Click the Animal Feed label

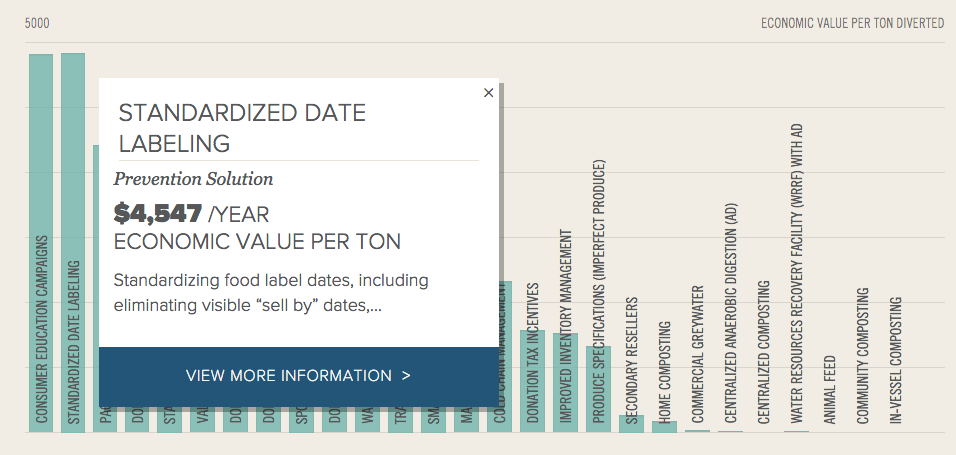tap(829, 390)
